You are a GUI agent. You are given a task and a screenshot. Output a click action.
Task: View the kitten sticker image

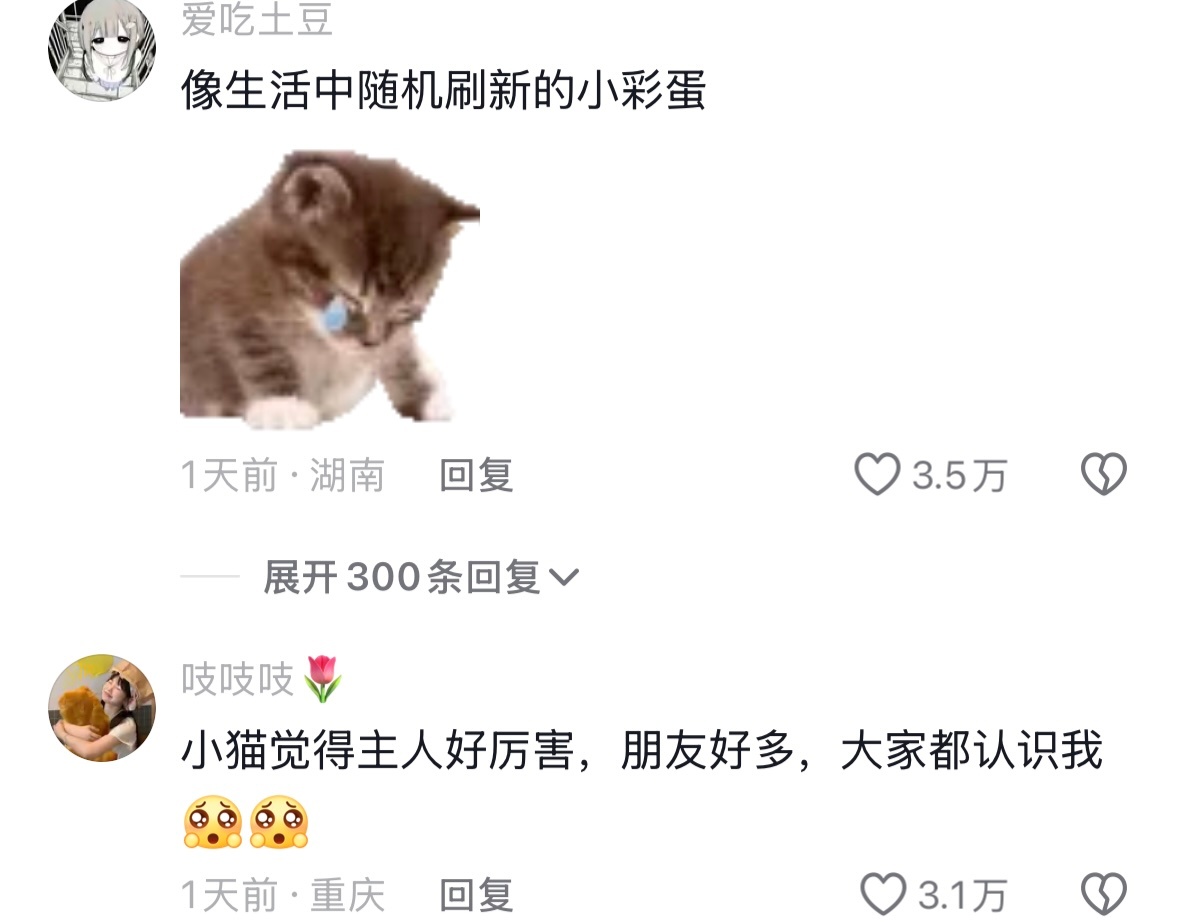pos(330,289)
